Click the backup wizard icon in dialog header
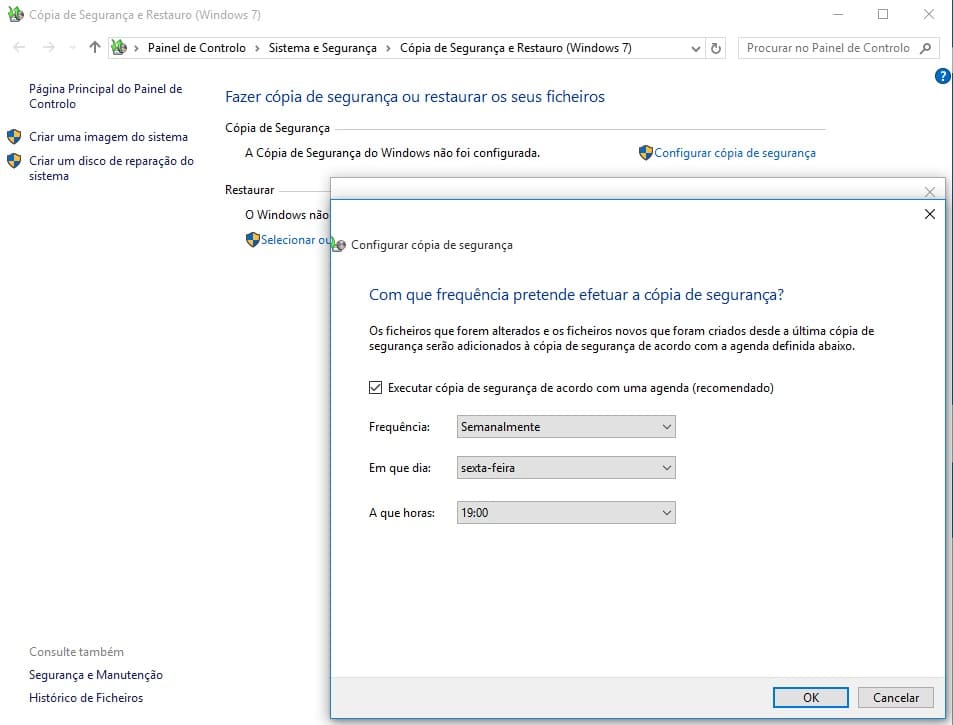Viewport: 953px width, 725px height. point(339,244)
